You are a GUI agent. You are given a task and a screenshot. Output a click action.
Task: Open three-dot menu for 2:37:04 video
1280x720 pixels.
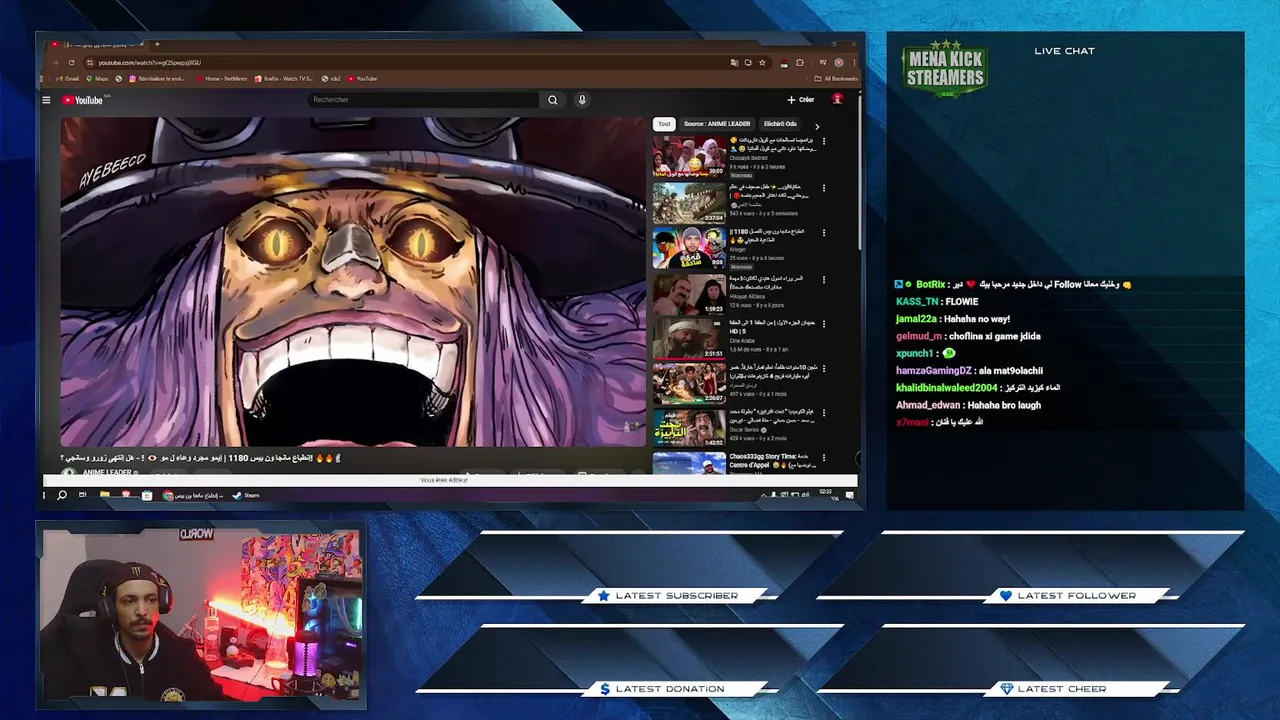824,188
